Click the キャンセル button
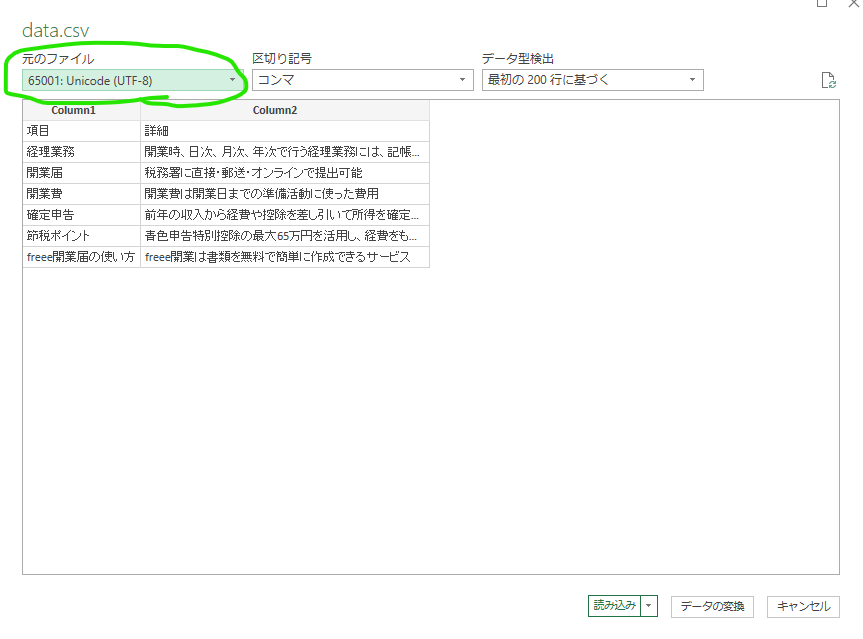Screen dimensions: 863x639 [x=803, y=607]
